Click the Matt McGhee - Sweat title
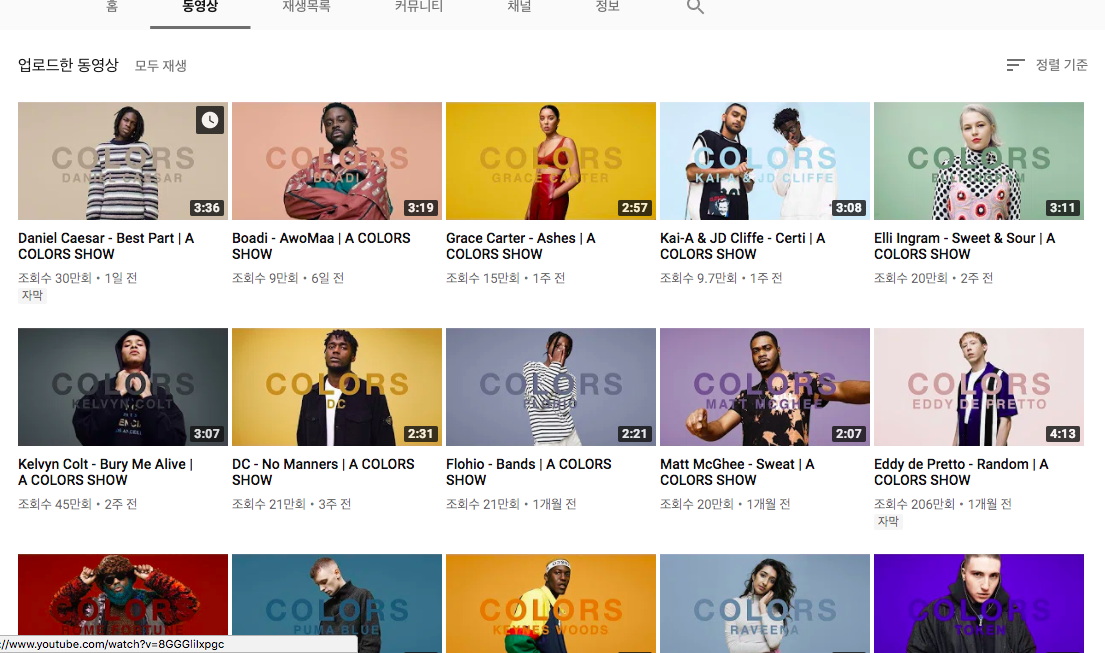 (x=737, y=472)
